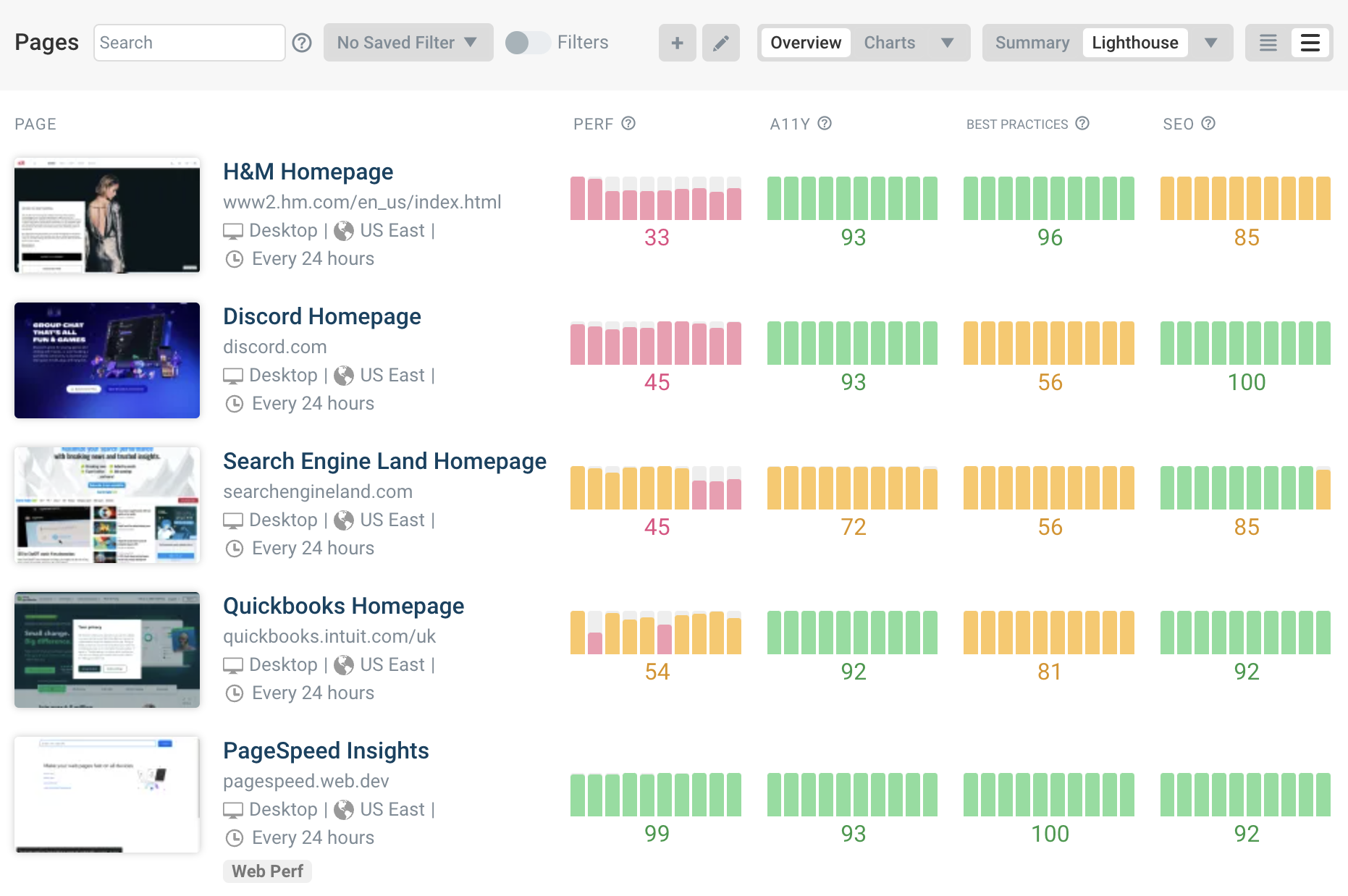
Task: Select the Overview tab
Action: 806,43
